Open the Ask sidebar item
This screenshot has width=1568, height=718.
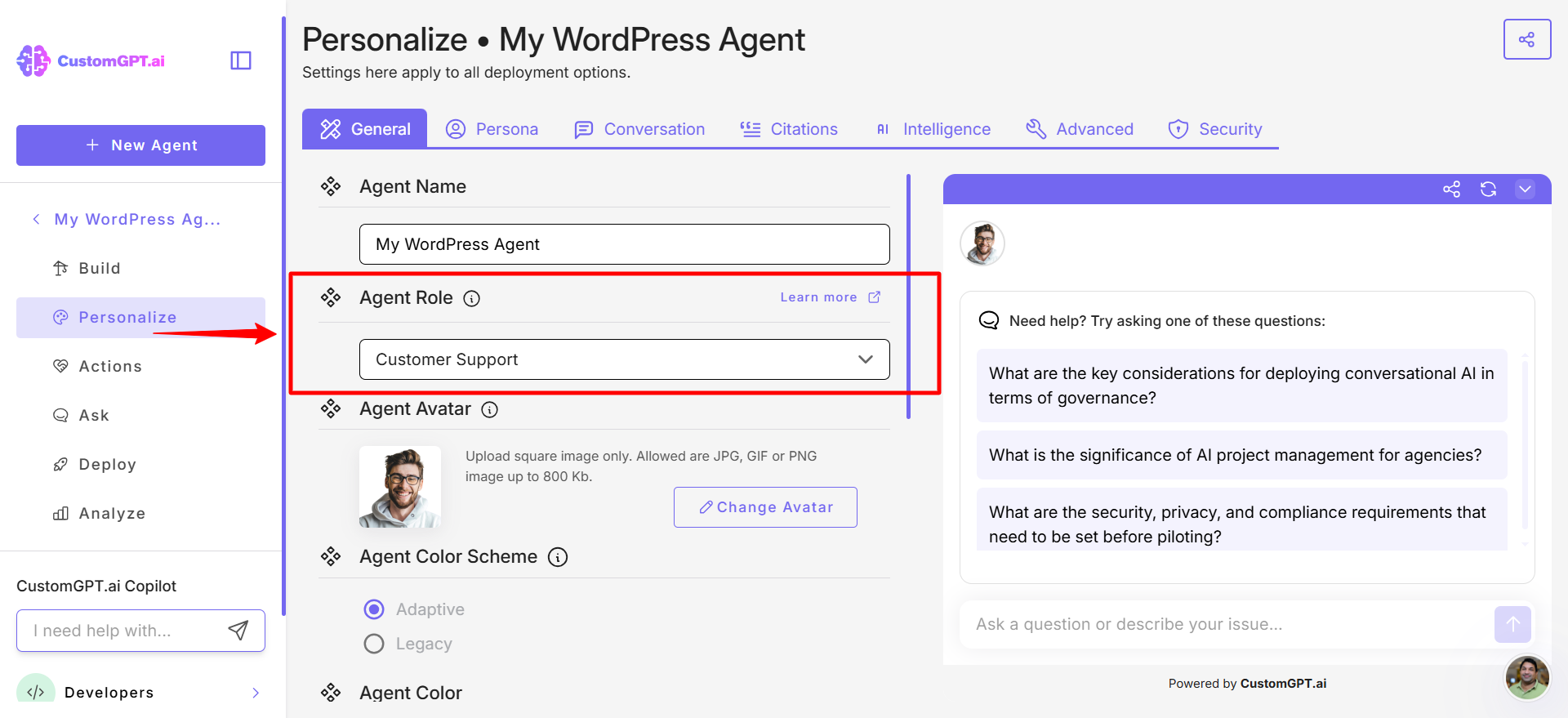coord(140,415)
